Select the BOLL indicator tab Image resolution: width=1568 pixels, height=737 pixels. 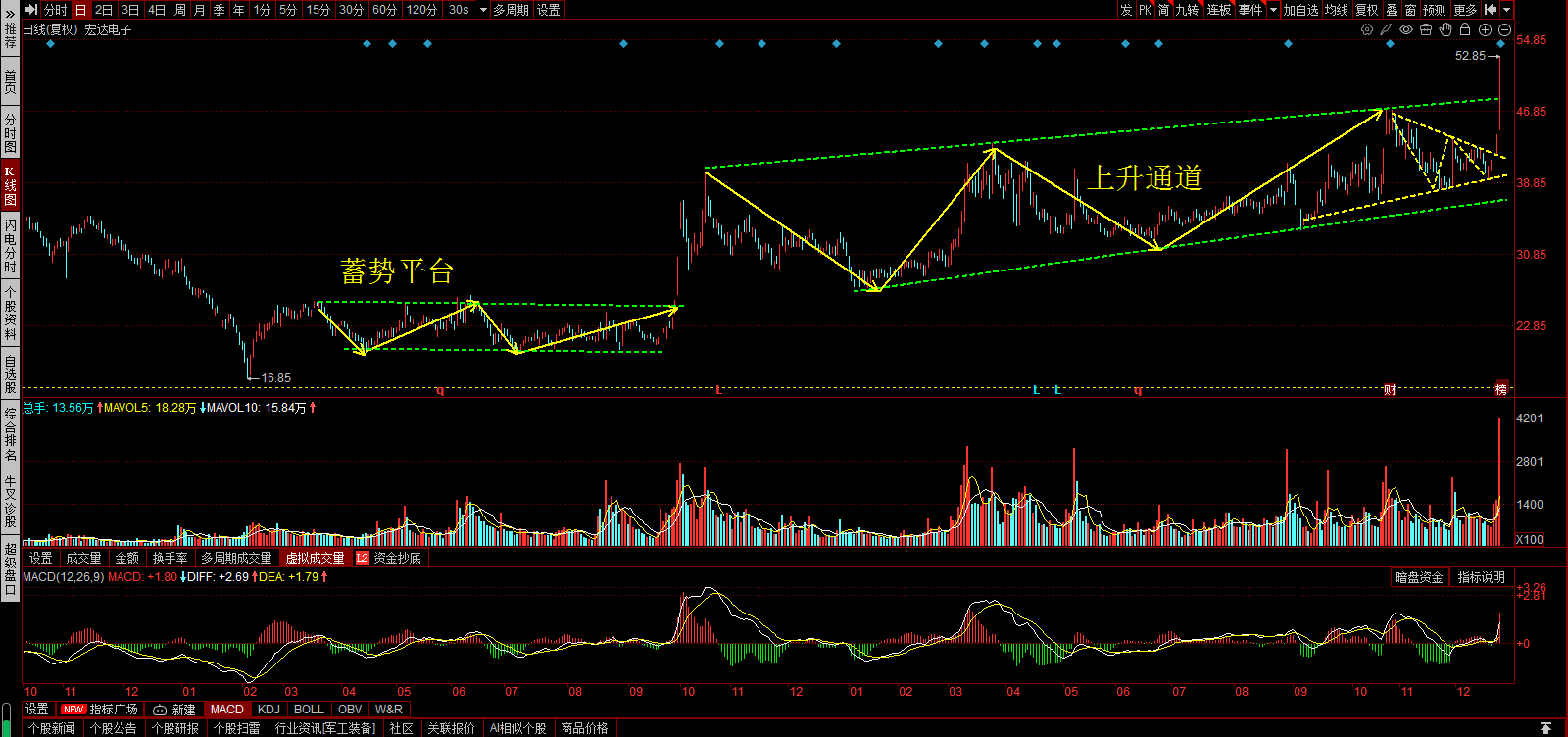309,709
